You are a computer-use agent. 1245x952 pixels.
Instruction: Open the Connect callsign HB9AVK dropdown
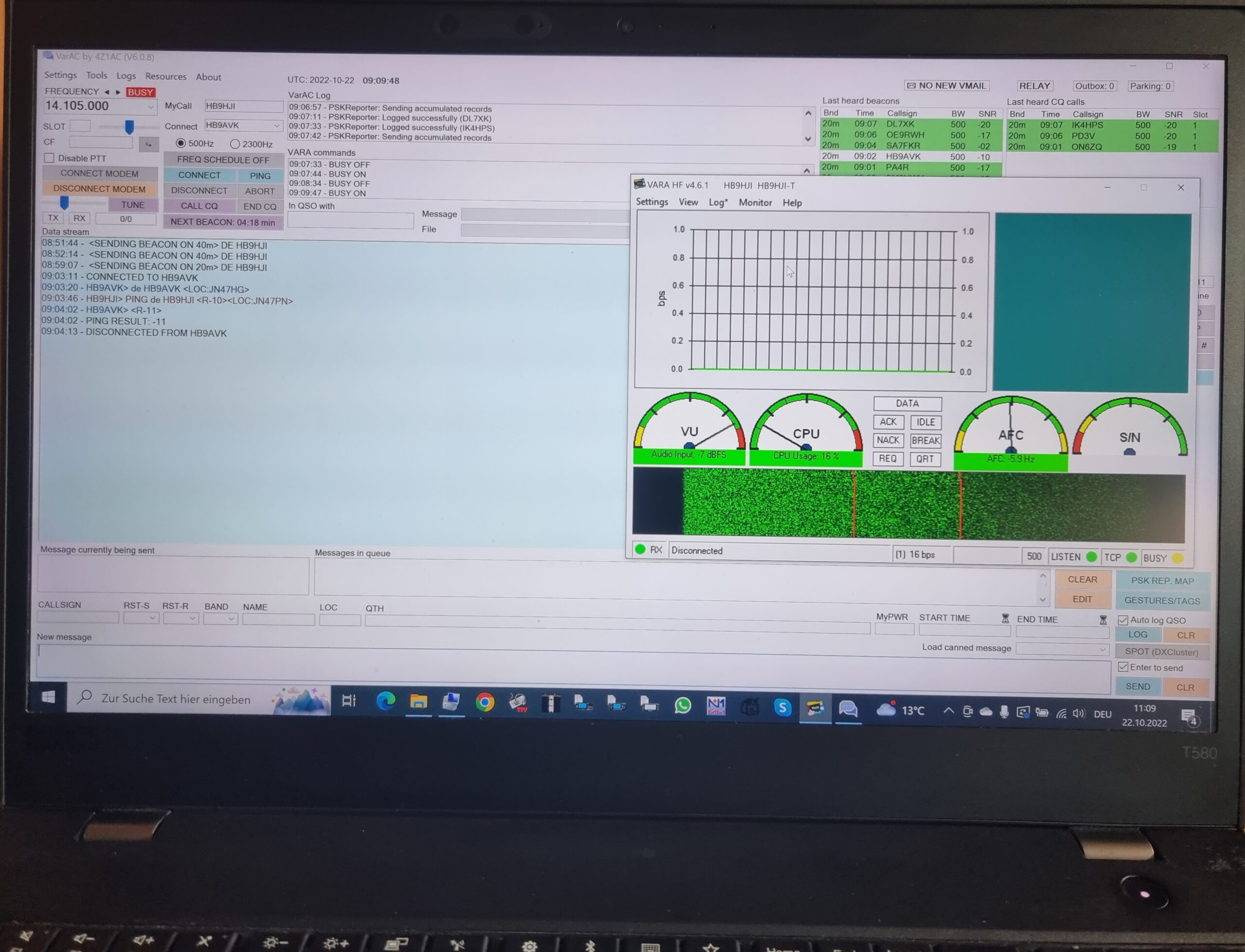tap(276, 125)
